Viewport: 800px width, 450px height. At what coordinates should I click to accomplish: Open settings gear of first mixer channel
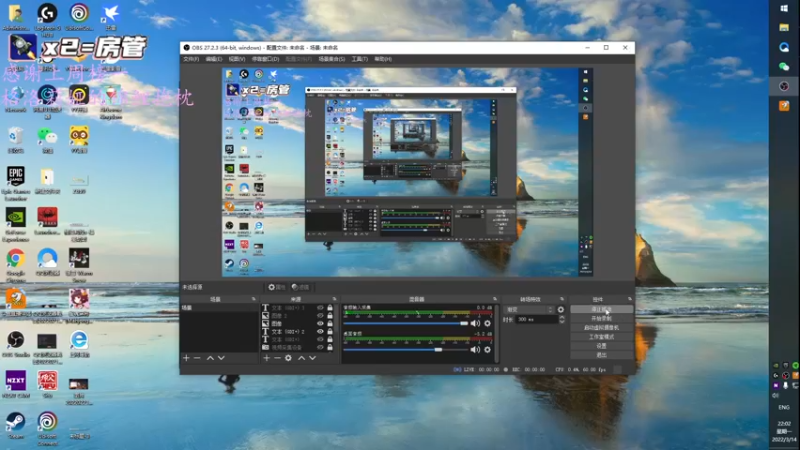(x=487, y=323)
